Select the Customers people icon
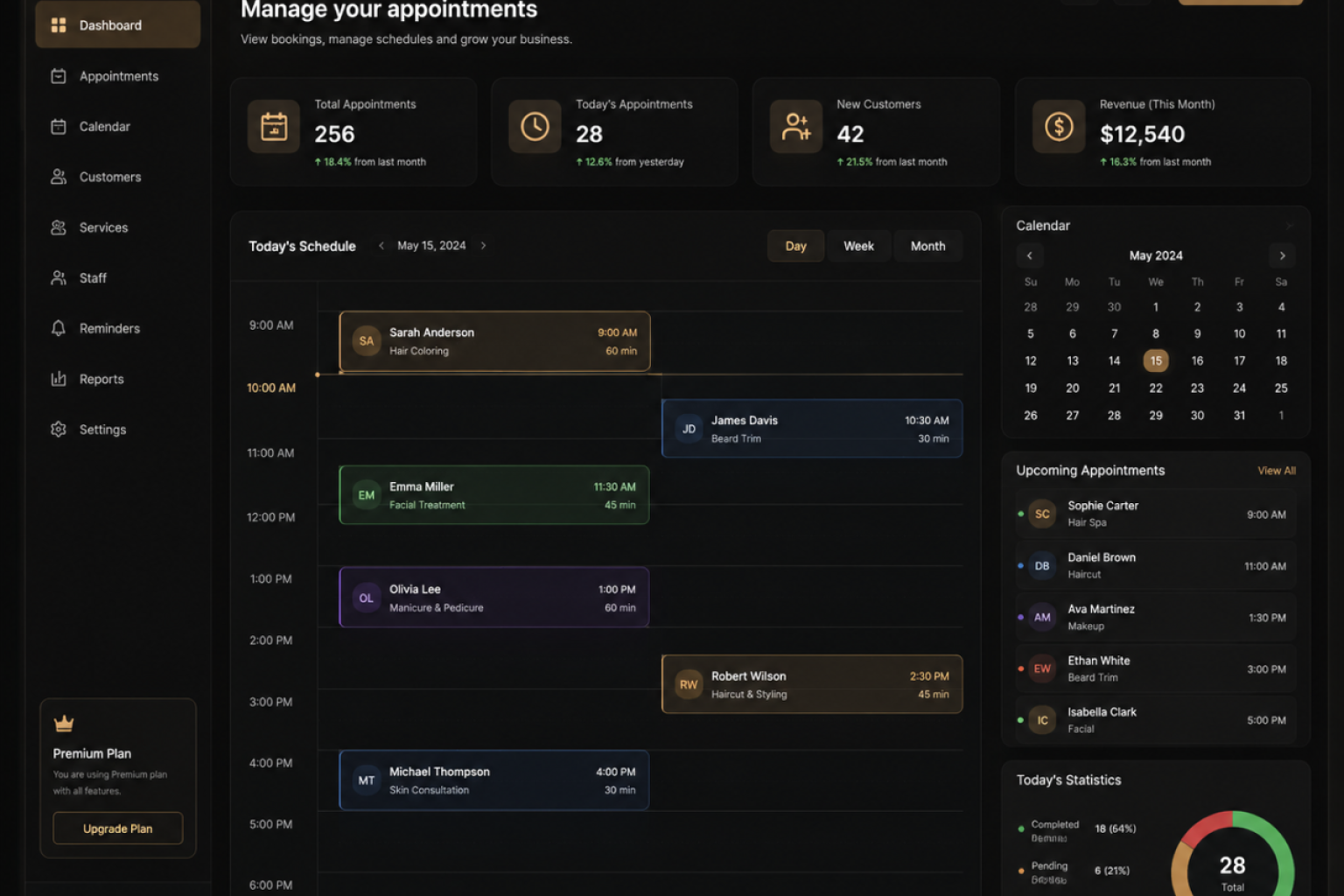1344x896 pixels. (59, 177)
